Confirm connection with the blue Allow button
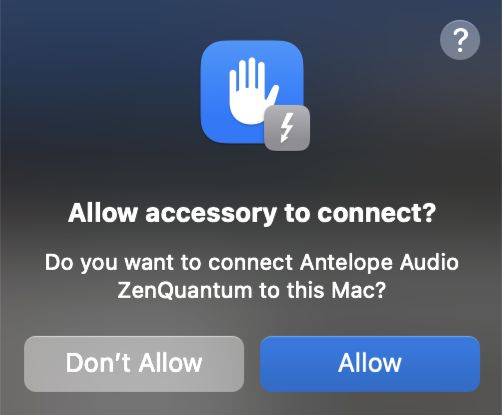Viewport: 502px width, 415px height. tap(370, 364)
